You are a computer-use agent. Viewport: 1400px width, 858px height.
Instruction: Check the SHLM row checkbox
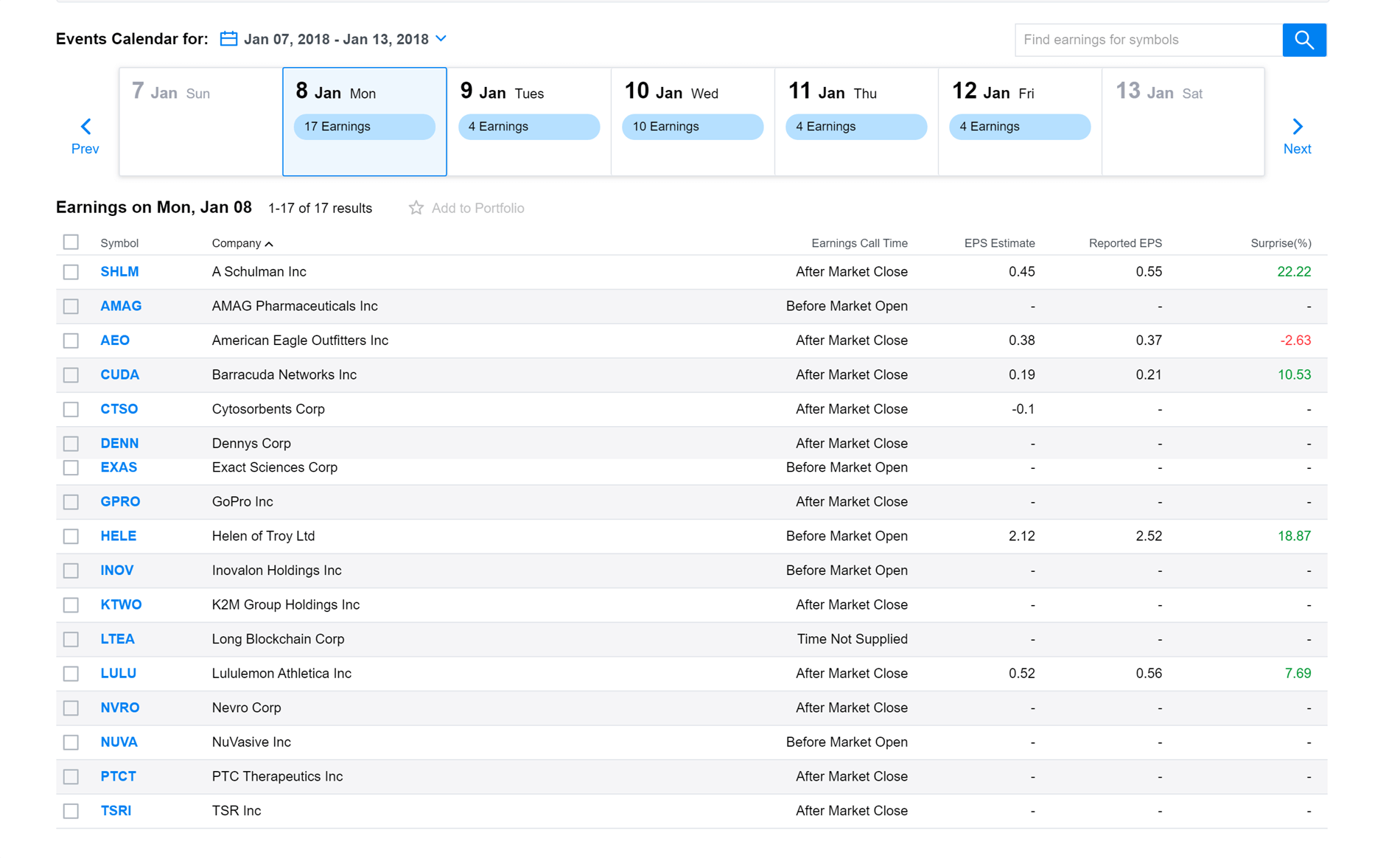pyautogui.click(x=71, y=272)
